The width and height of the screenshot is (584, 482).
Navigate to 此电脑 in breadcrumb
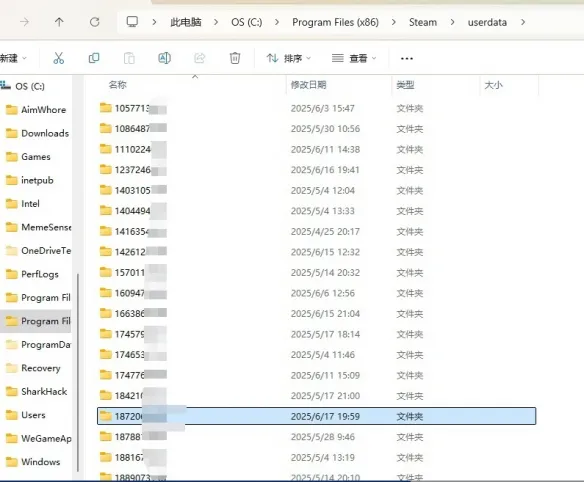click(185, 22)
